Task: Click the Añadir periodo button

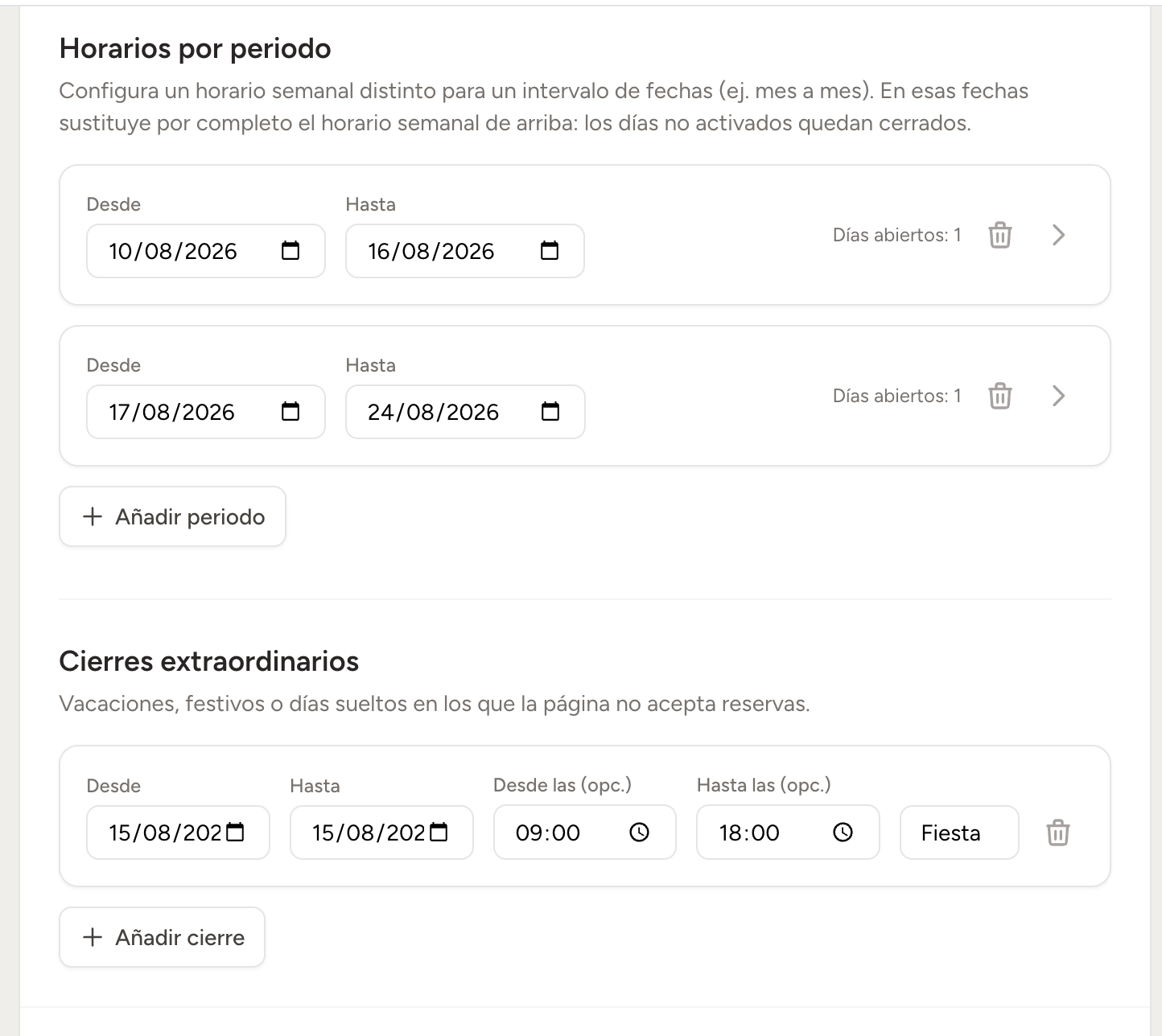Action: pos(172,516)
